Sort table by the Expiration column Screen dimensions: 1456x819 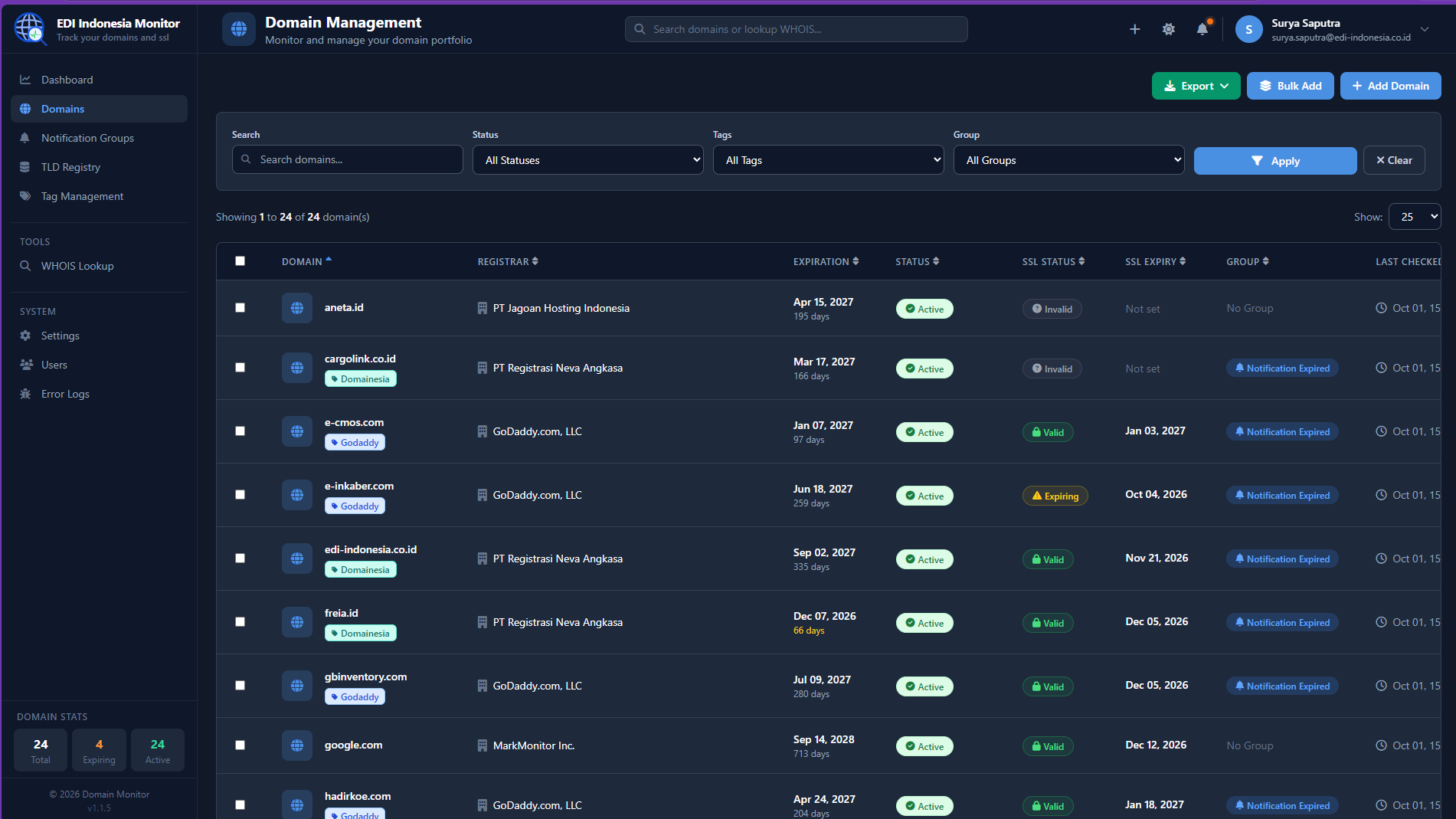tap(826, 261)
